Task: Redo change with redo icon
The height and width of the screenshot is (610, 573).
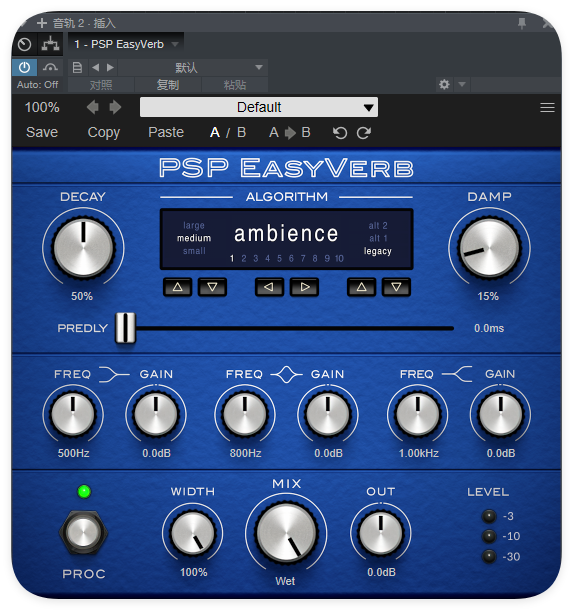Action: tap(364, 133)
